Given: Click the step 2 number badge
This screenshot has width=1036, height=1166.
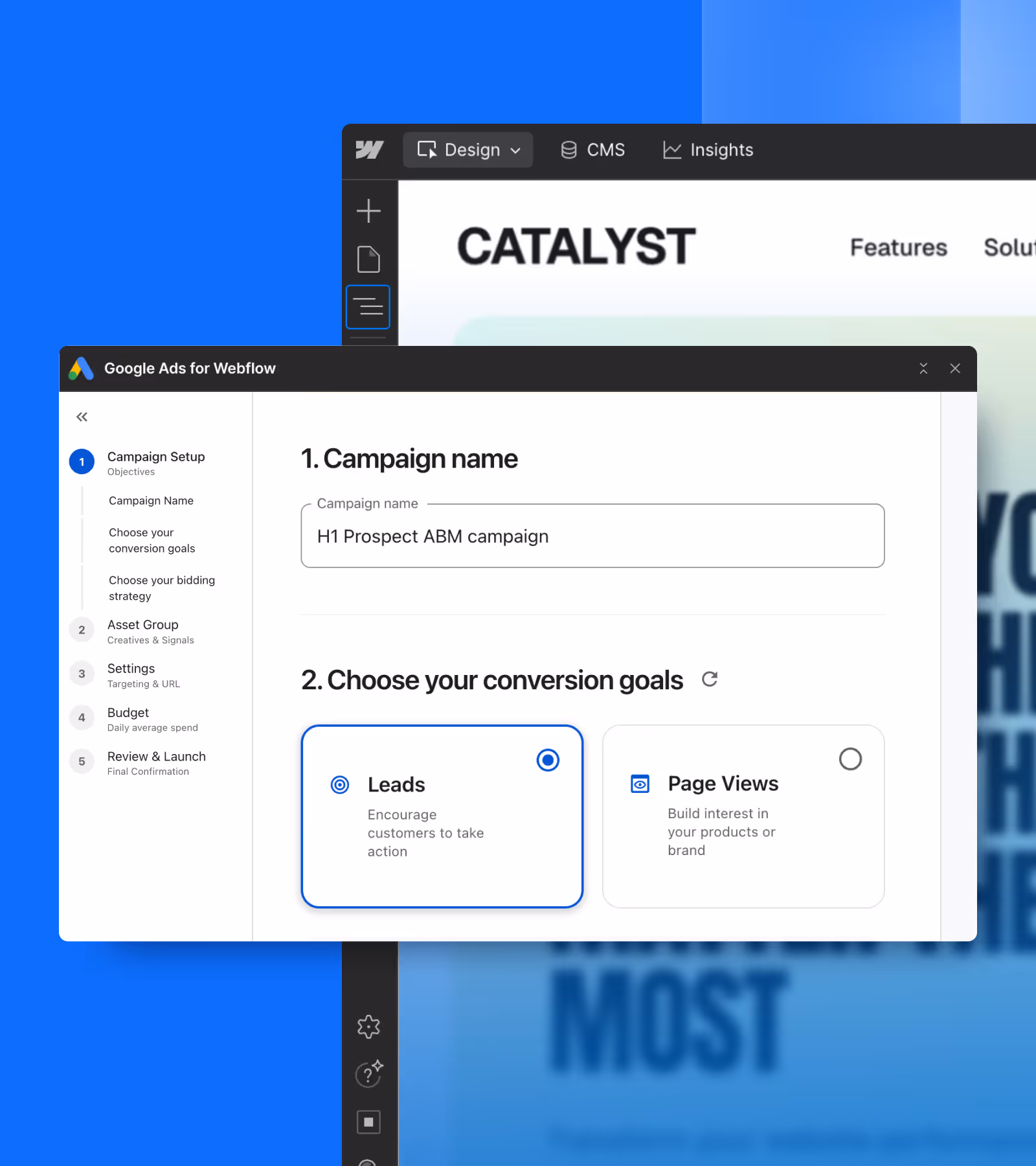Looking at the screenshot, I should click(x=82, y=630).
